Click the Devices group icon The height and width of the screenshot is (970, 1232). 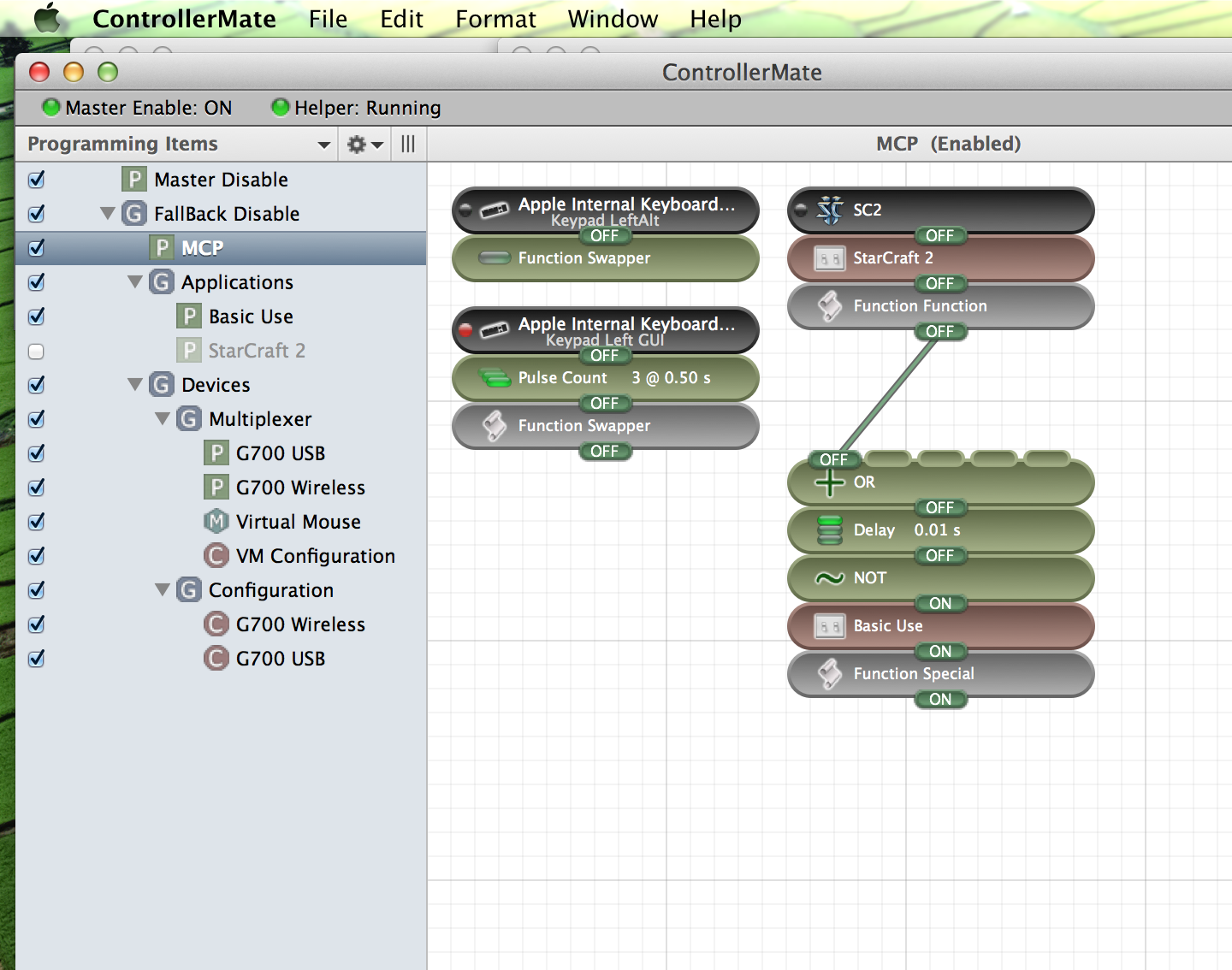coord(161,385)
